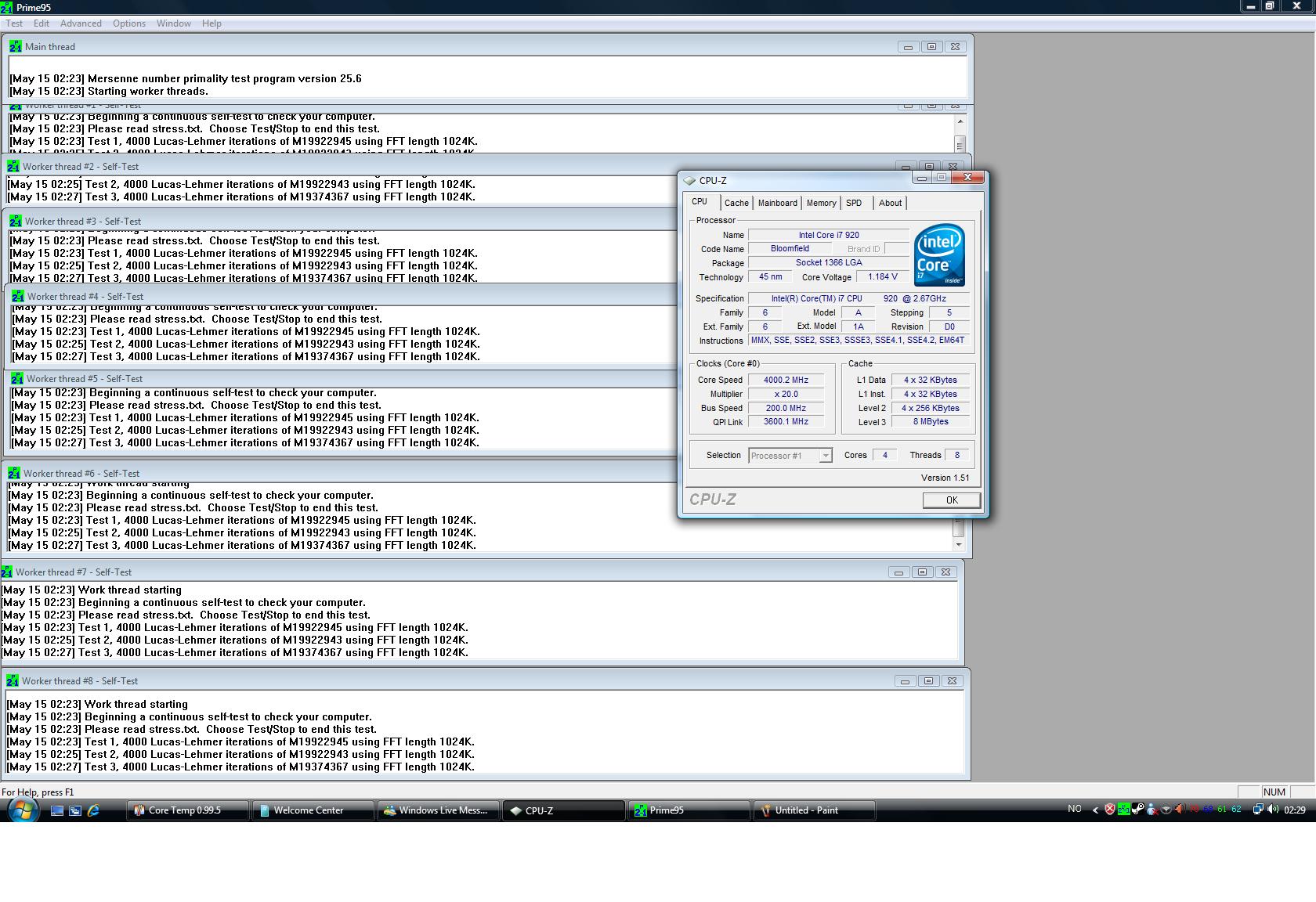Click the Core Speed value field
Screen dimensions: 1316x902
pyautogui.click(x=786, y=381)
